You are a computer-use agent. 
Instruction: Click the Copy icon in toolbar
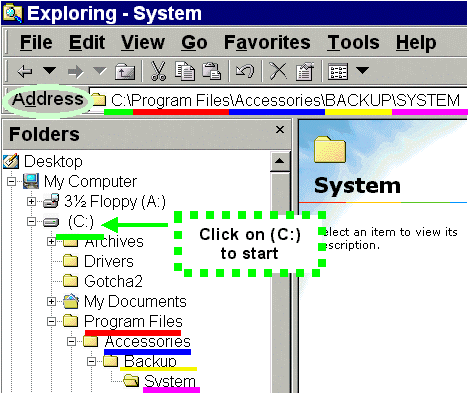(185, 71)
